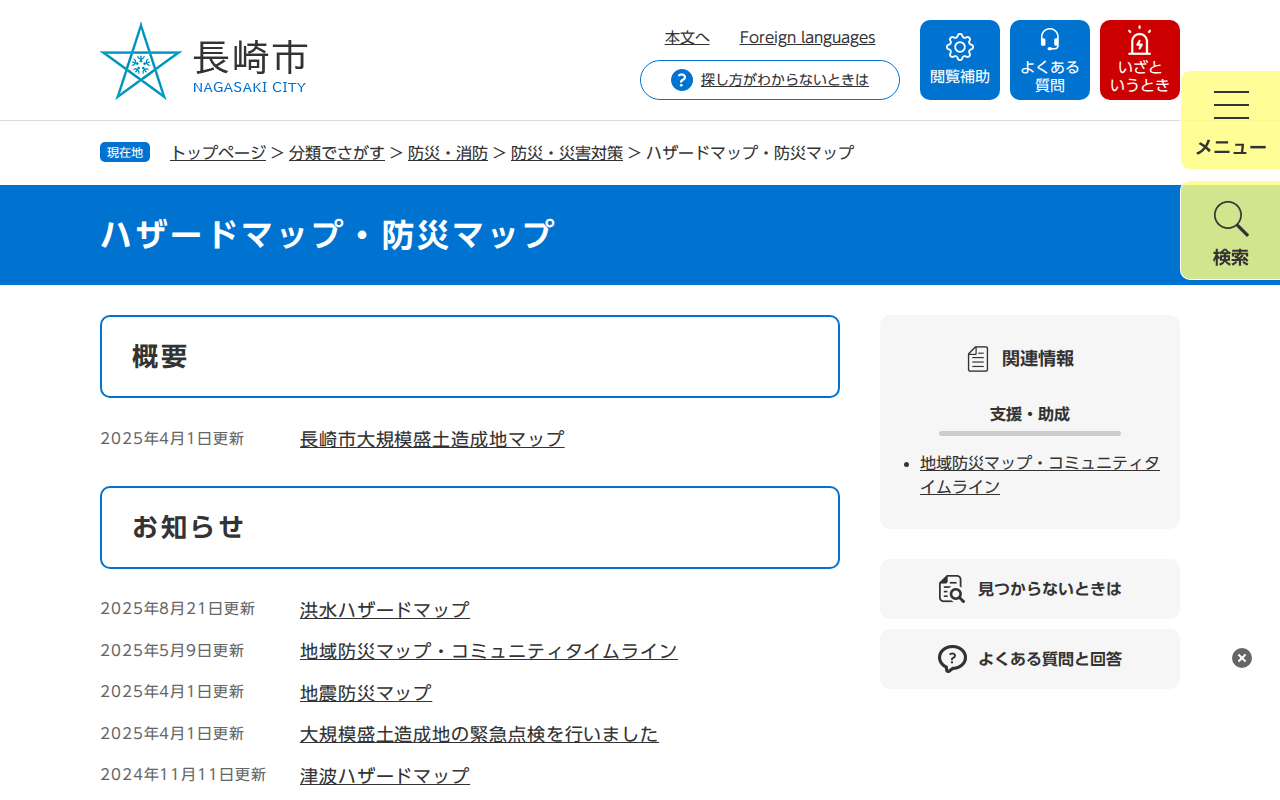This screenshot has height=800, width=1280.
Task: View the 地震防災マップ page
Action: click(366, 693)
